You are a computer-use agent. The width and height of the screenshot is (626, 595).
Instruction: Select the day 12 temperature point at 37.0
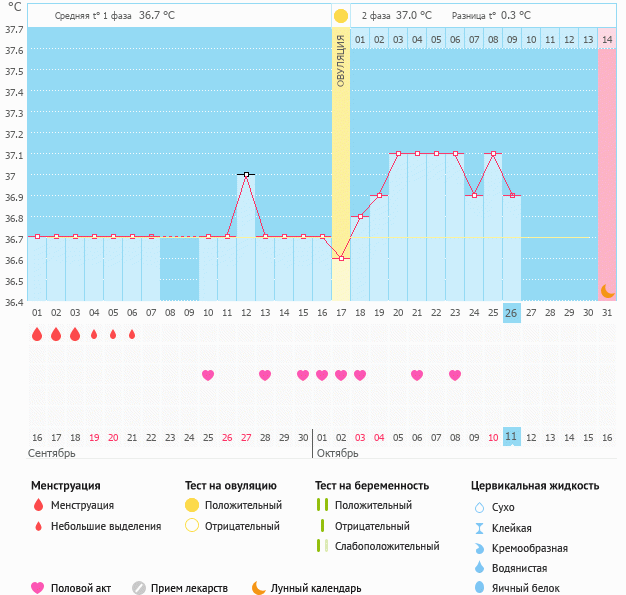pyautogui.click(x=246, y=174)
